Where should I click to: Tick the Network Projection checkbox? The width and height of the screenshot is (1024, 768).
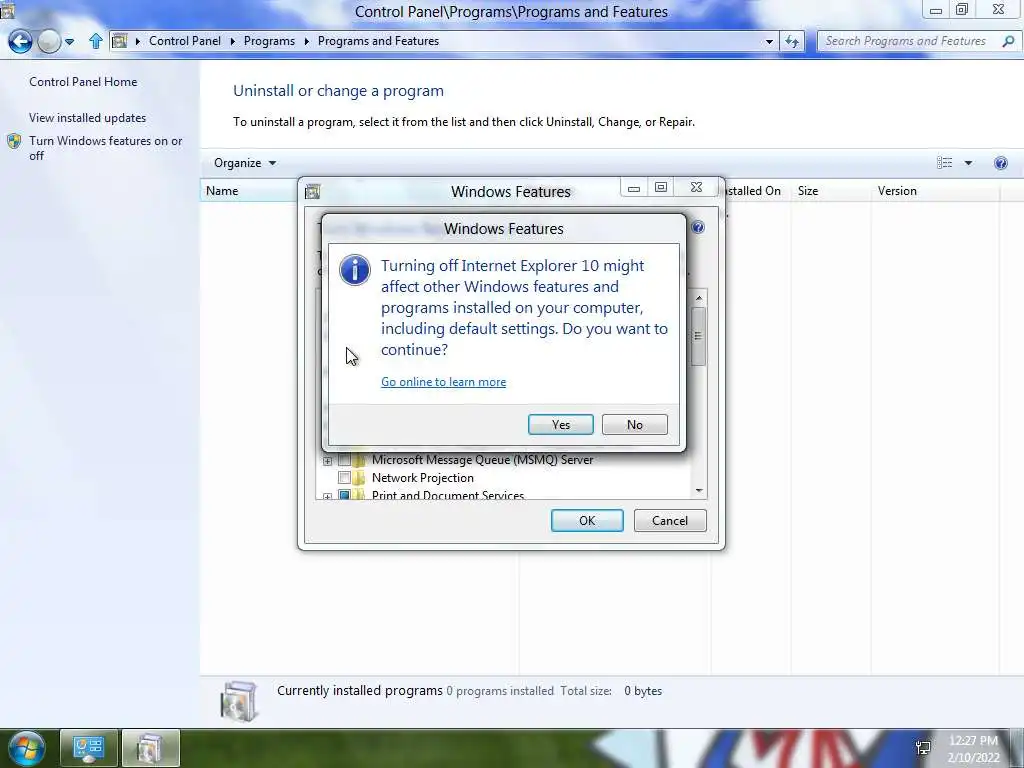pos(344,477)
